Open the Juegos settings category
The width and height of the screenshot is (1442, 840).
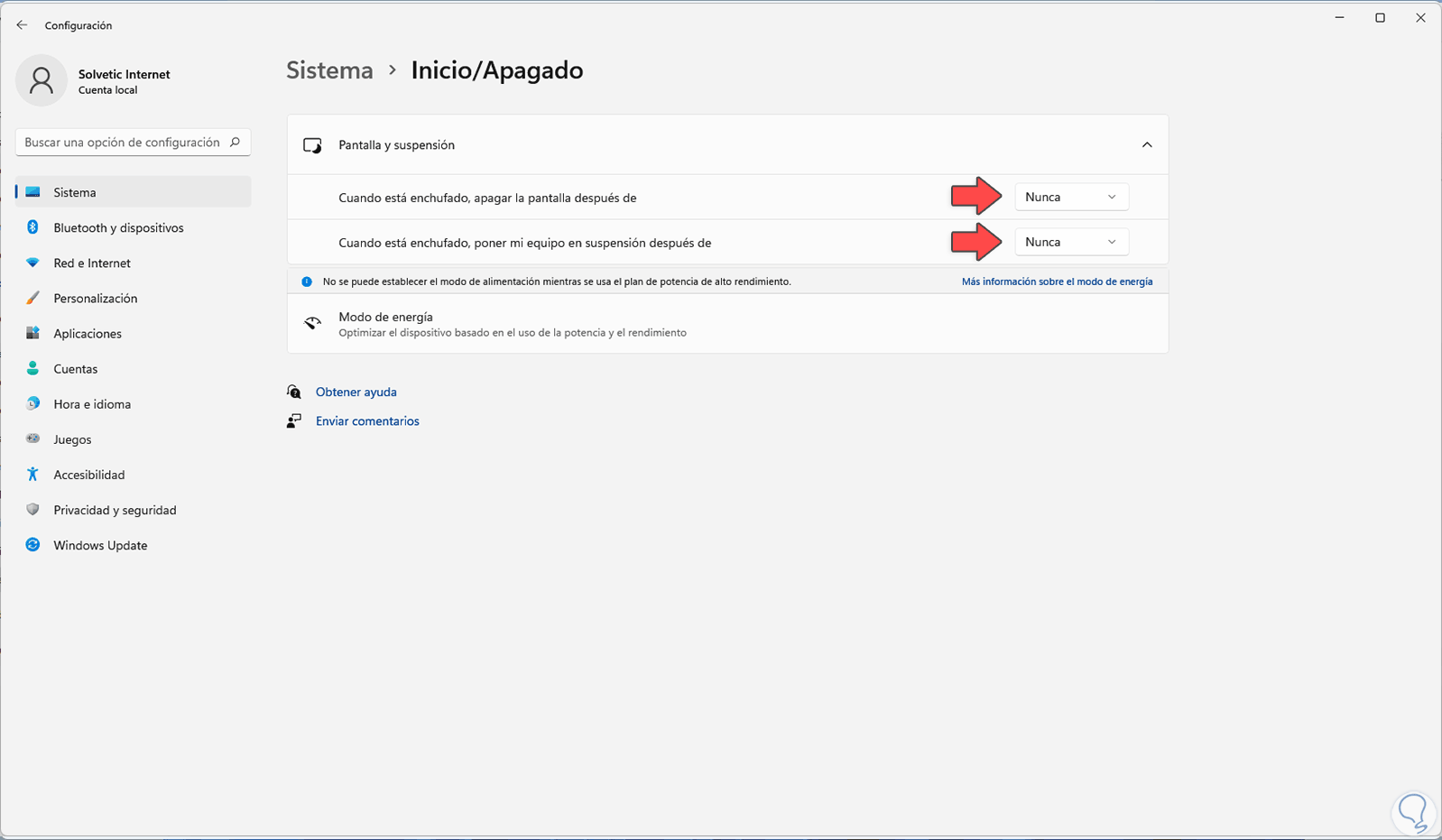pyautogui.click(x=72, y=439)
